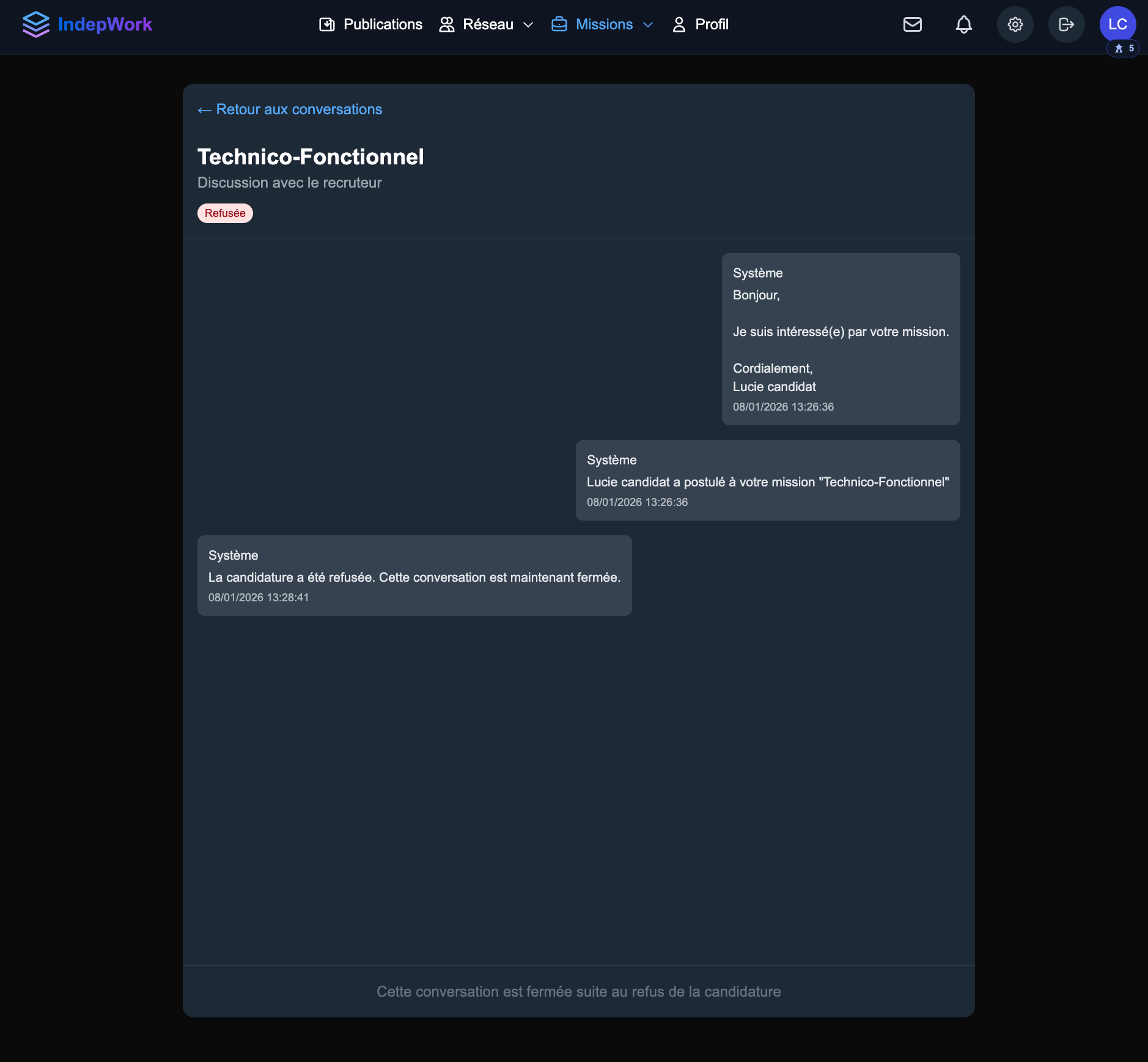Screen dimensions: 1148x1062
Task: Click the logout arrow icon
Action: 1066,24
